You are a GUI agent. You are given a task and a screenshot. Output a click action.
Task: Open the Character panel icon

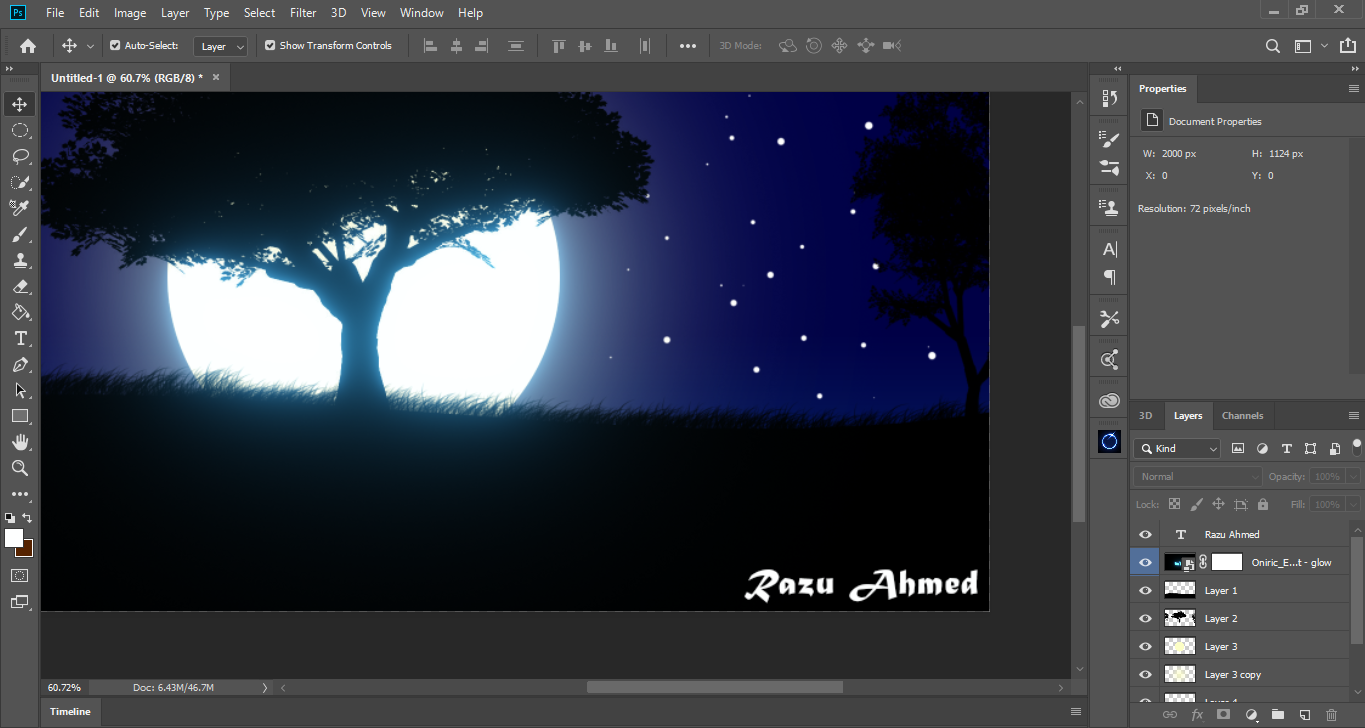1109,249
